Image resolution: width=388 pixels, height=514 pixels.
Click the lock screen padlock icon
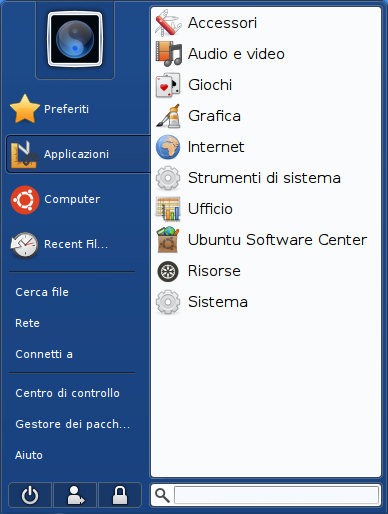coord(120,495)
